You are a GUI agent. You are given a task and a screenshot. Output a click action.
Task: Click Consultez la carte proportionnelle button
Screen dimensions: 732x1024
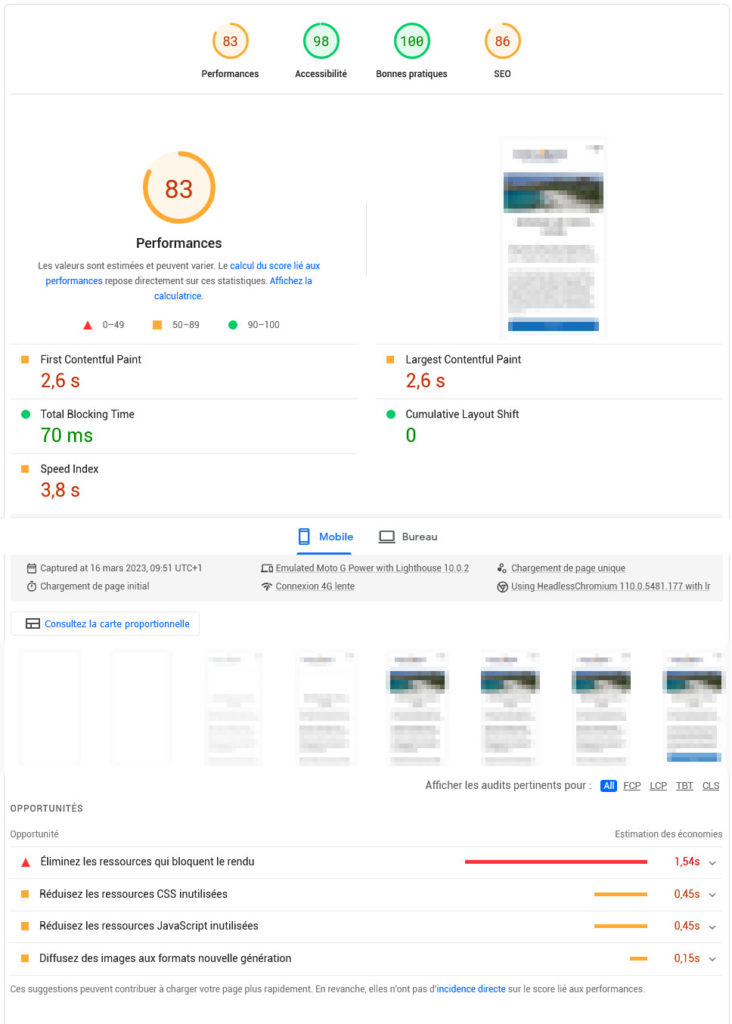tap(105, 624)
